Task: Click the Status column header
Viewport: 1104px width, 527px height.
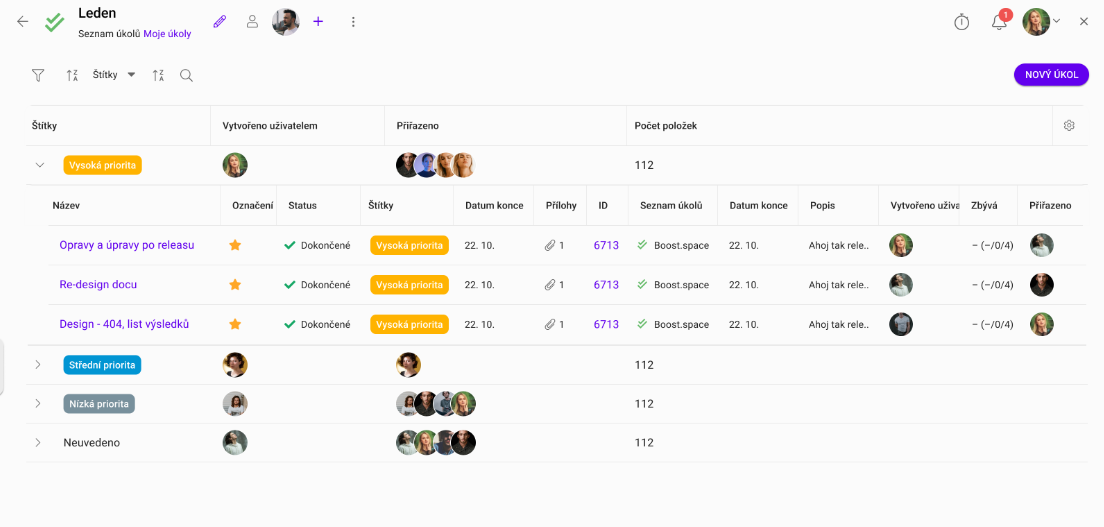Action: tap(302, 205)
